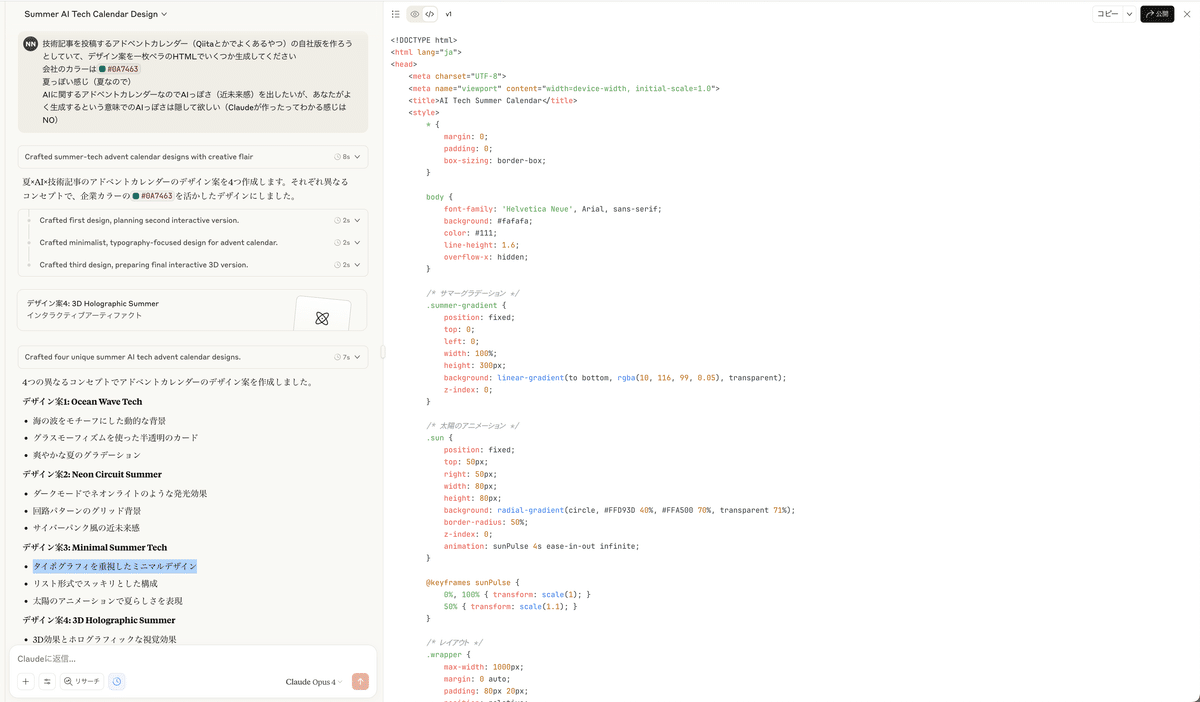Click the グラスモーフィズムを使った半透明のカード bullet
This screenshot has width=1200, height=702.
116,438
